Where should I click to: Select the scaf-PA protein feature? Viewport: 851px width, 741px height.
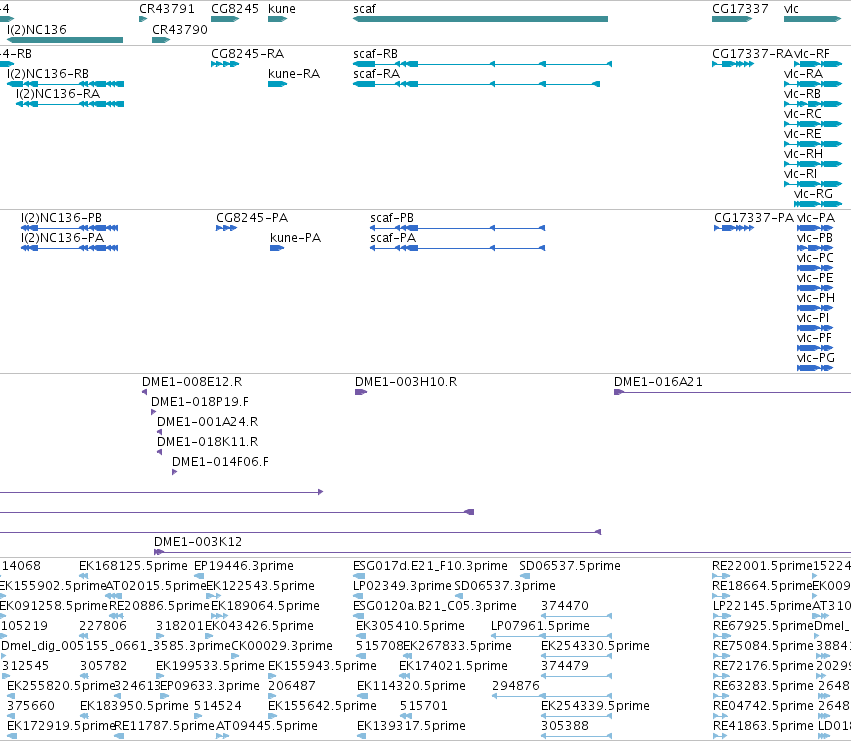point(458,248)
